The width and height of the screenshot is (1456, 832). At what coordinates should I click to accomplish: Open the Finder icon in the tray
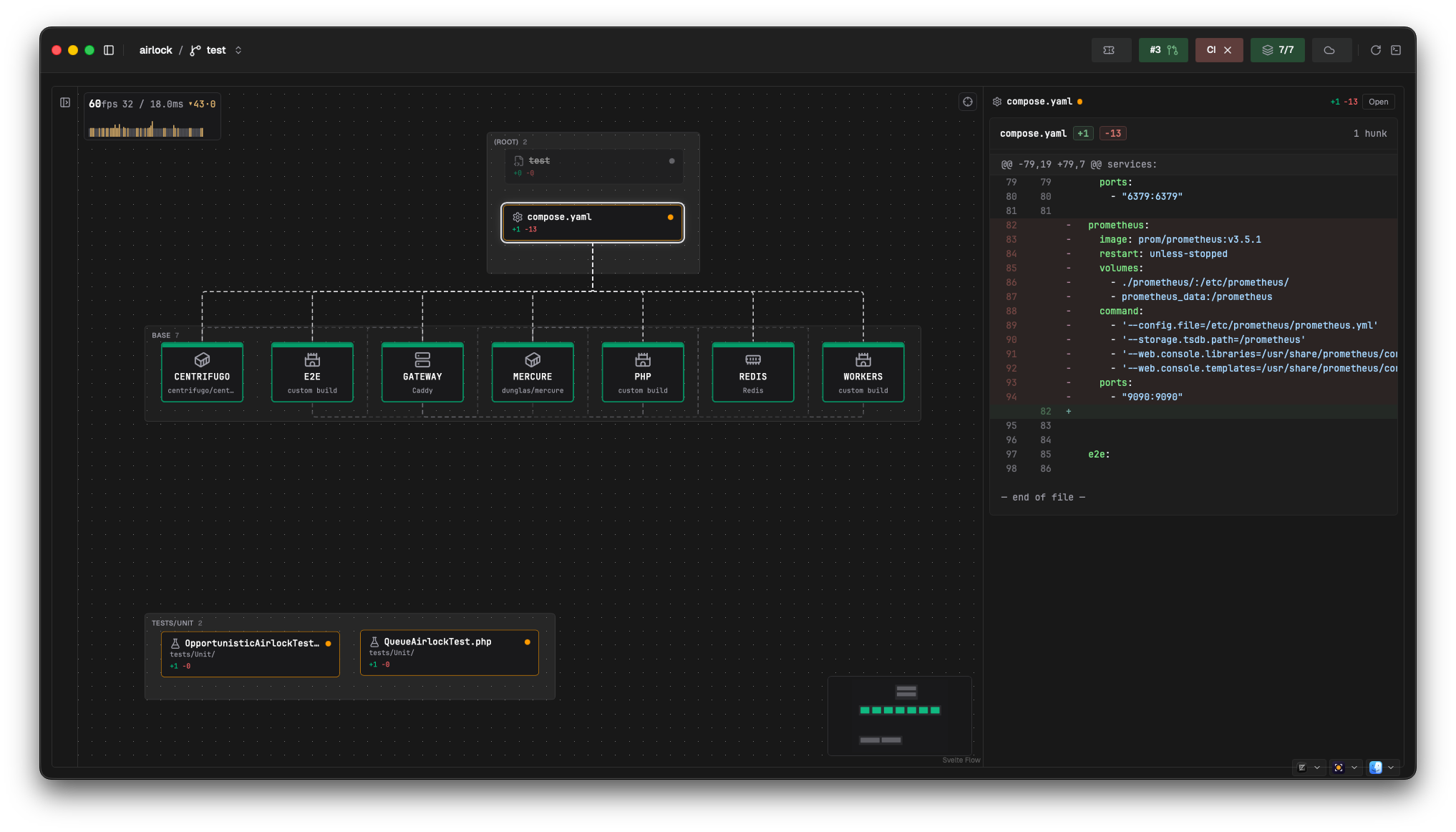(1376, 768)
